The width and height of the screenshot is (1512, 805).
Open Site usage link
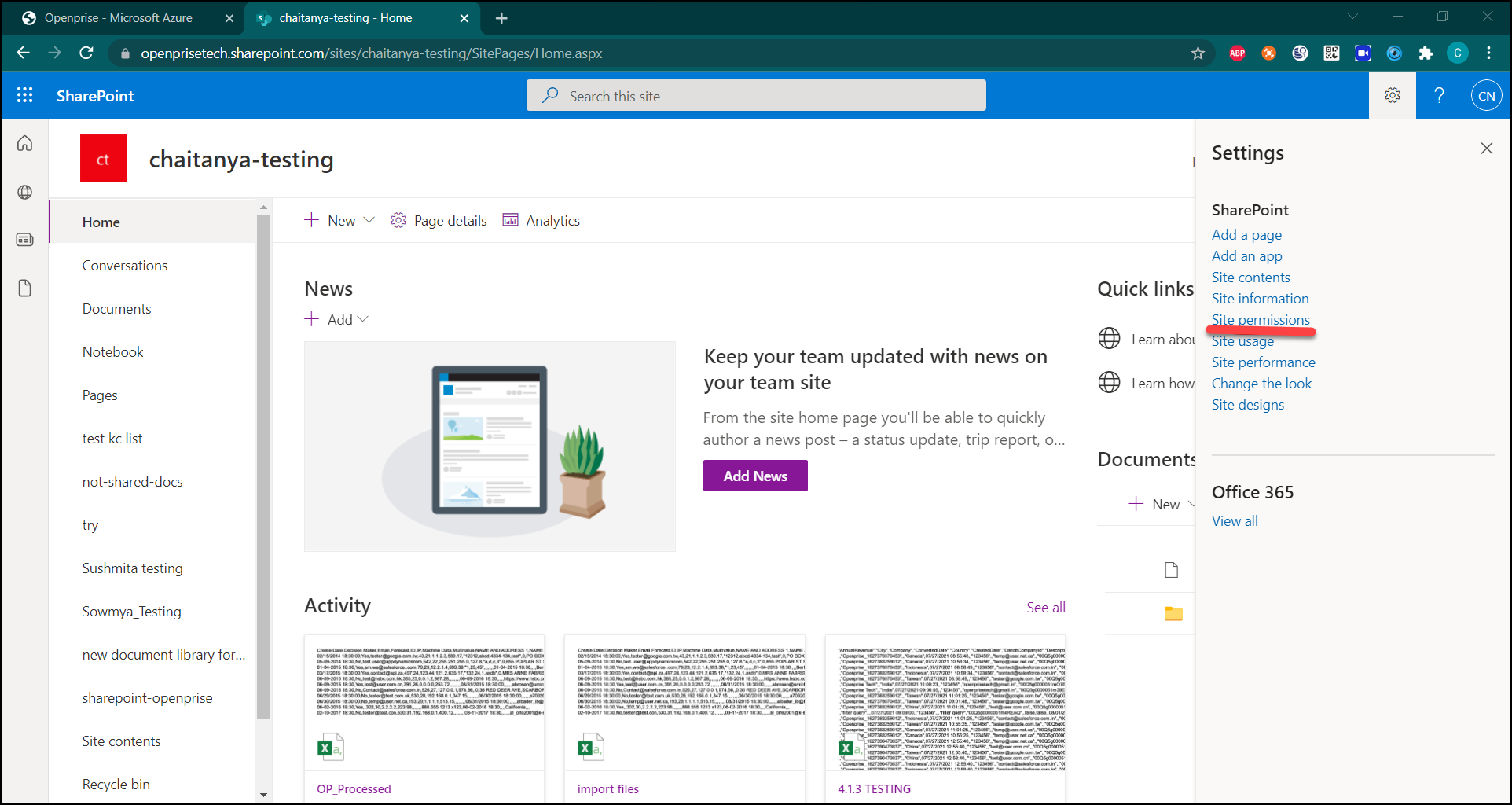pos(1242,340)
